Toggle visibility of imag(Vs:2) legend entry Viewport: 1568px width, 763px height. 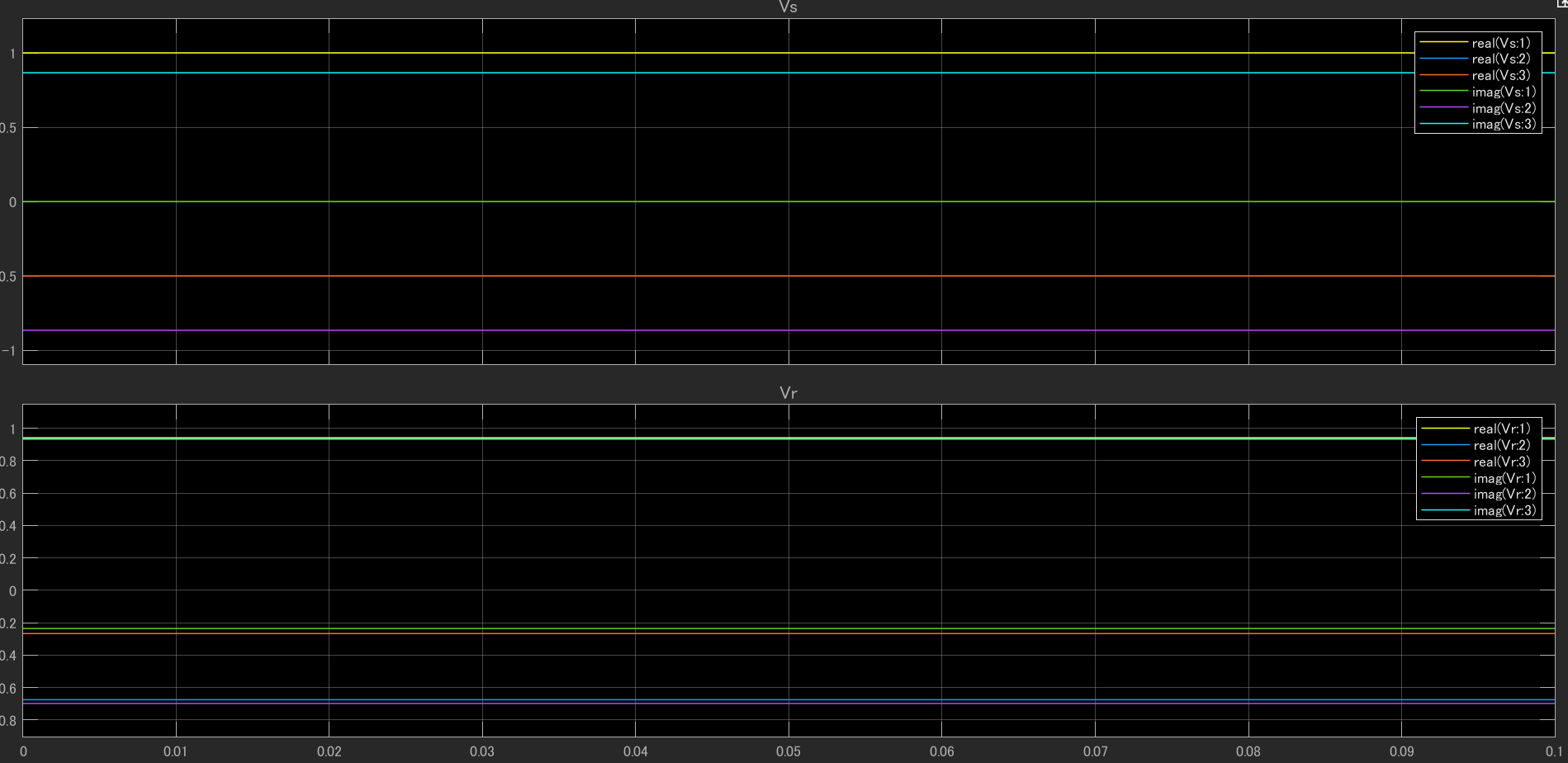coord(1501,108)
